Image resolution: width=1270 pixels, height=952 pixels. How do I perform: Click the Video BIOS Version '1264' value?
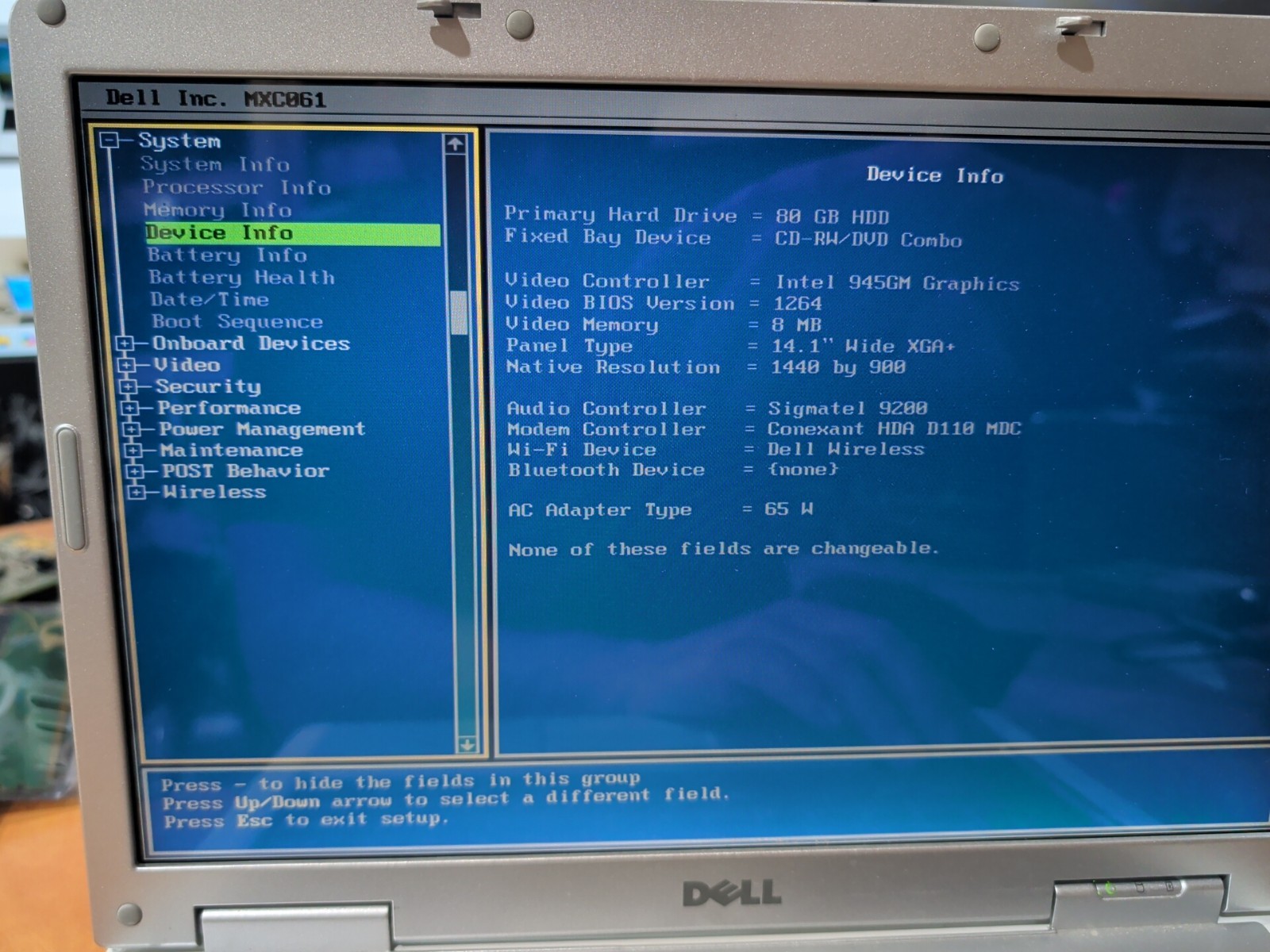(798, 303)
